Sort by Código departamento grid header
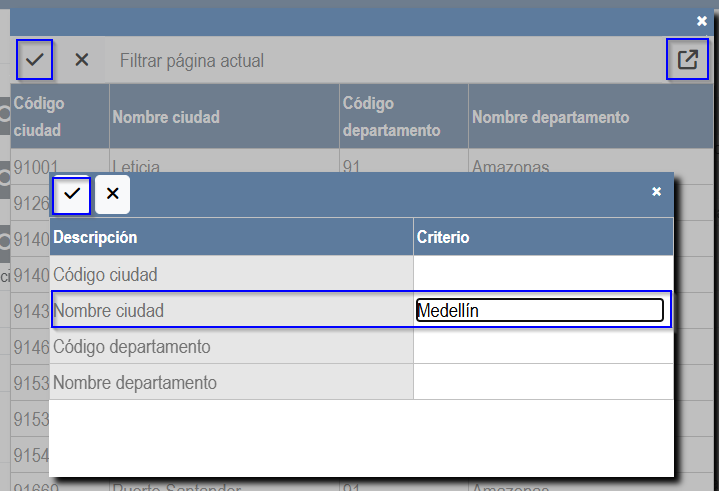 pos(403,117)
